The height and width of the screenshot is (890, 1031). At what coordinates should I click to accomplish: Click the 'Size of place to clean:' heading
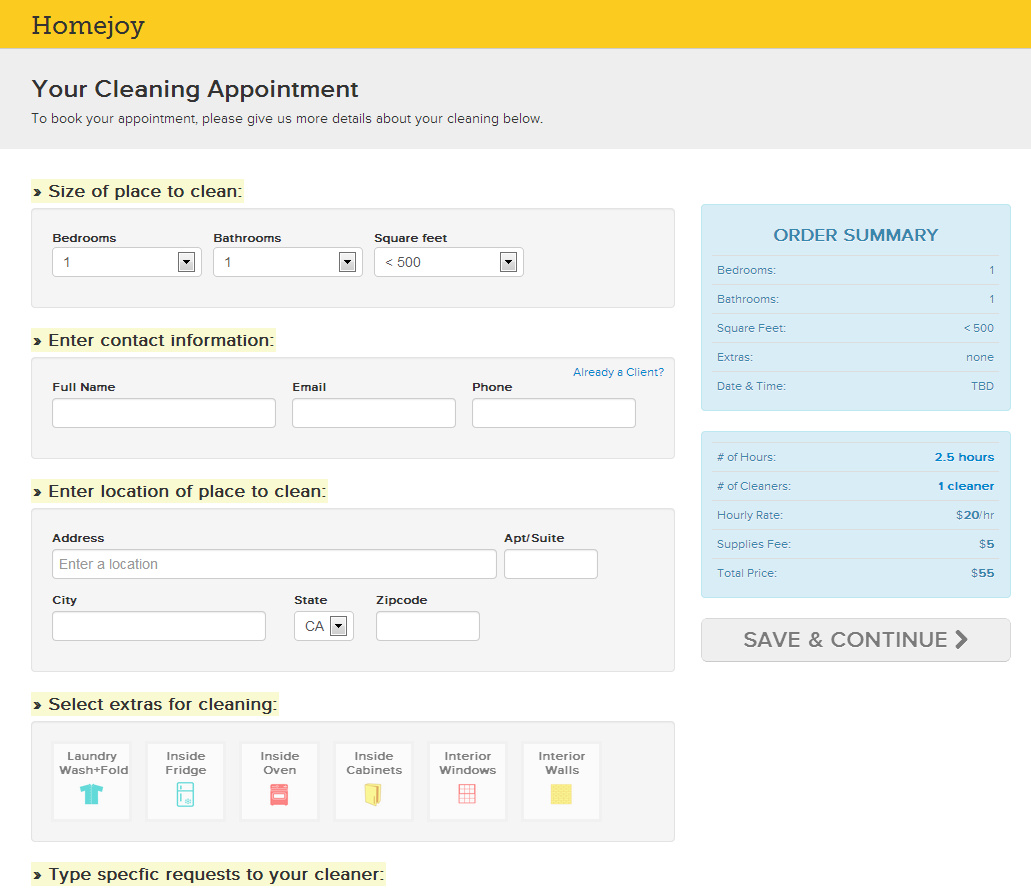click(x=145, y=191)
